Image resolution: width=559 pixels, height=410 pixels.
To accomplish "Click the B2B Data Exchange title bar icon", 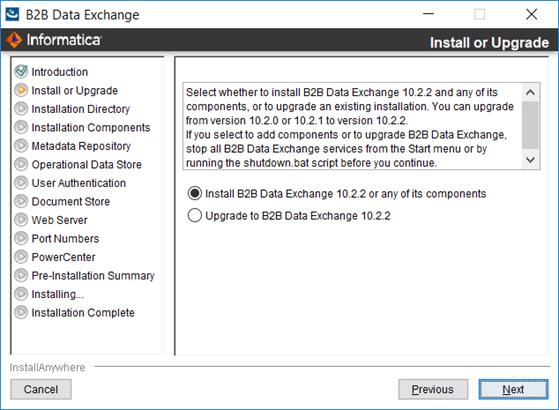I will tap(12, 15).
